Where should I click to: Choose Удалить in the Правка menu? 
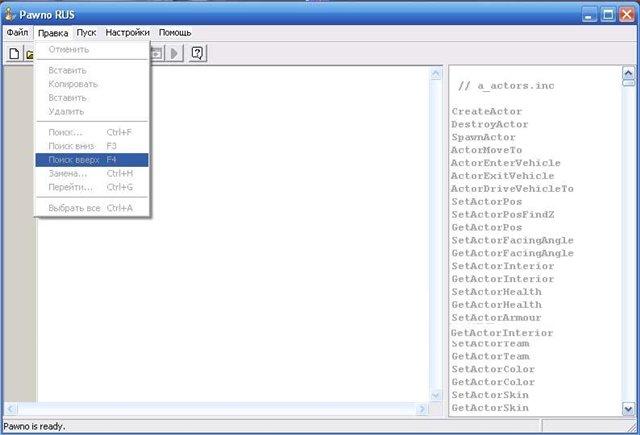pos(92,111)
